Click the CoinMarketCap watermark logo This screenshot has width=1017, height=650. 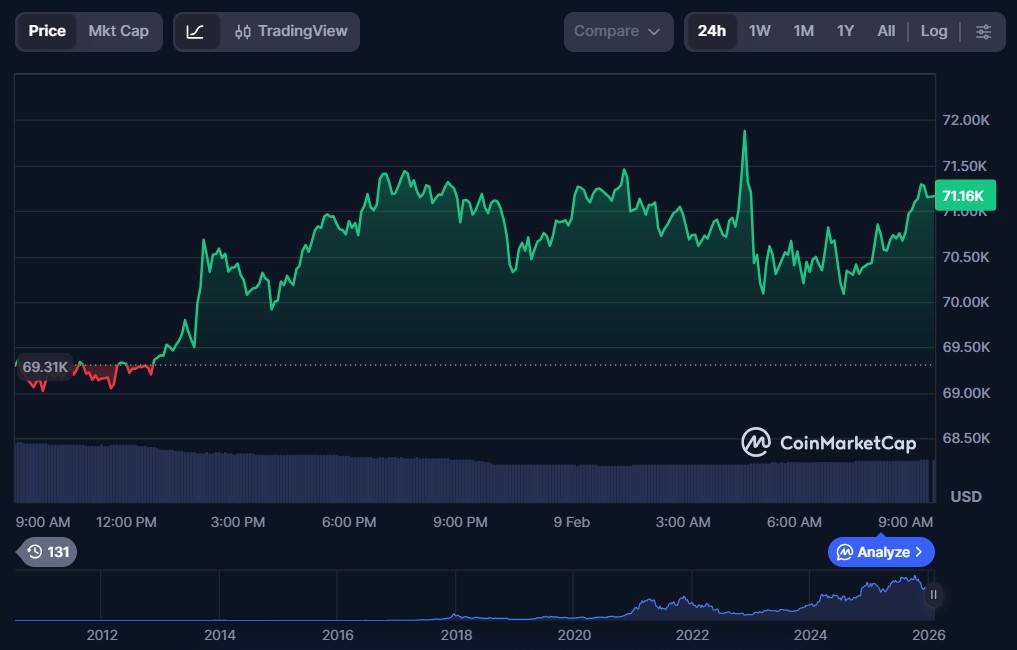click(755, 442)
